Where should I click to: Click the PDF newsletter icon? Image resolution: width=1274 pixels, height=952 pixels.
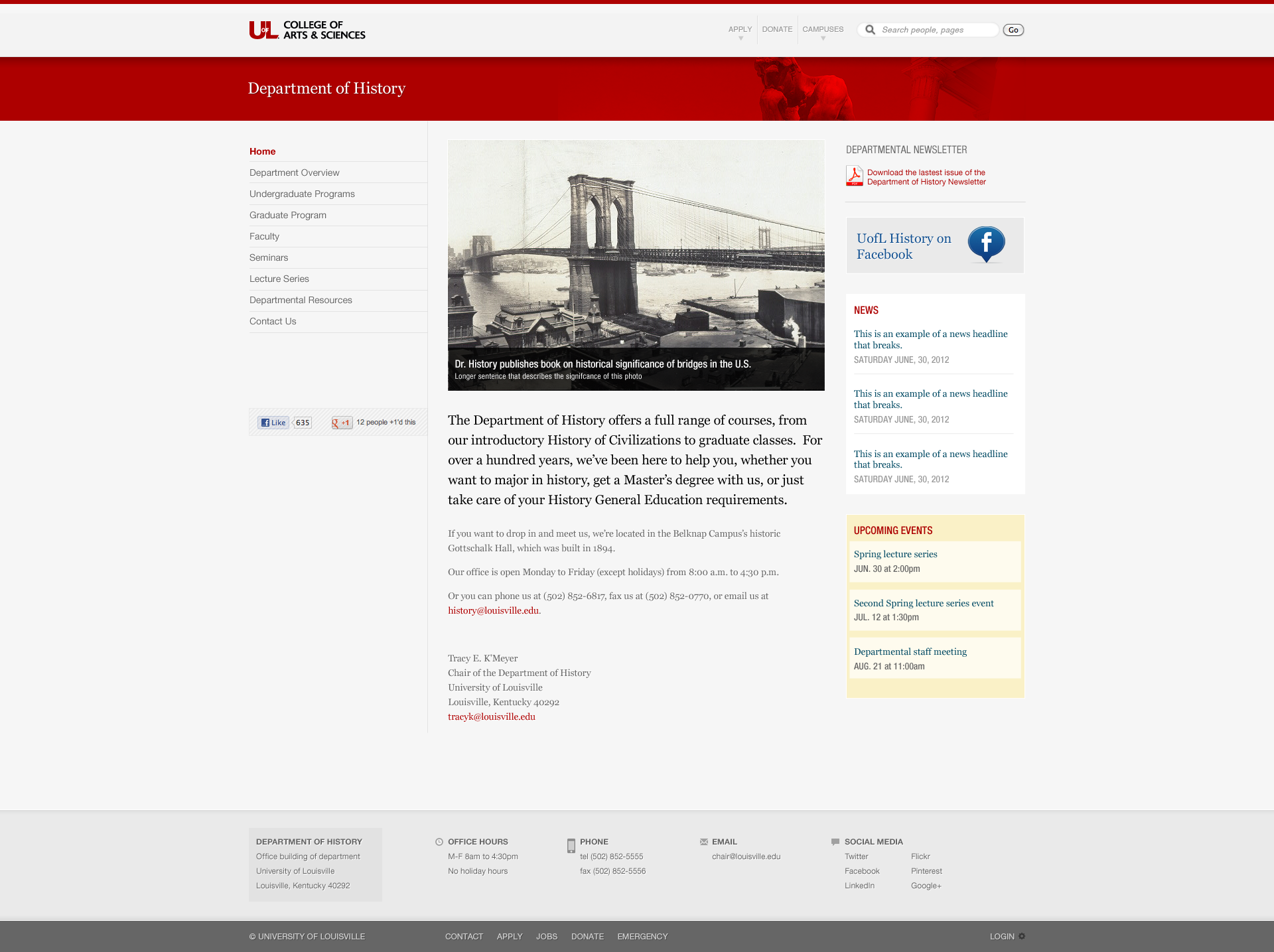click(x=855, y=176)
